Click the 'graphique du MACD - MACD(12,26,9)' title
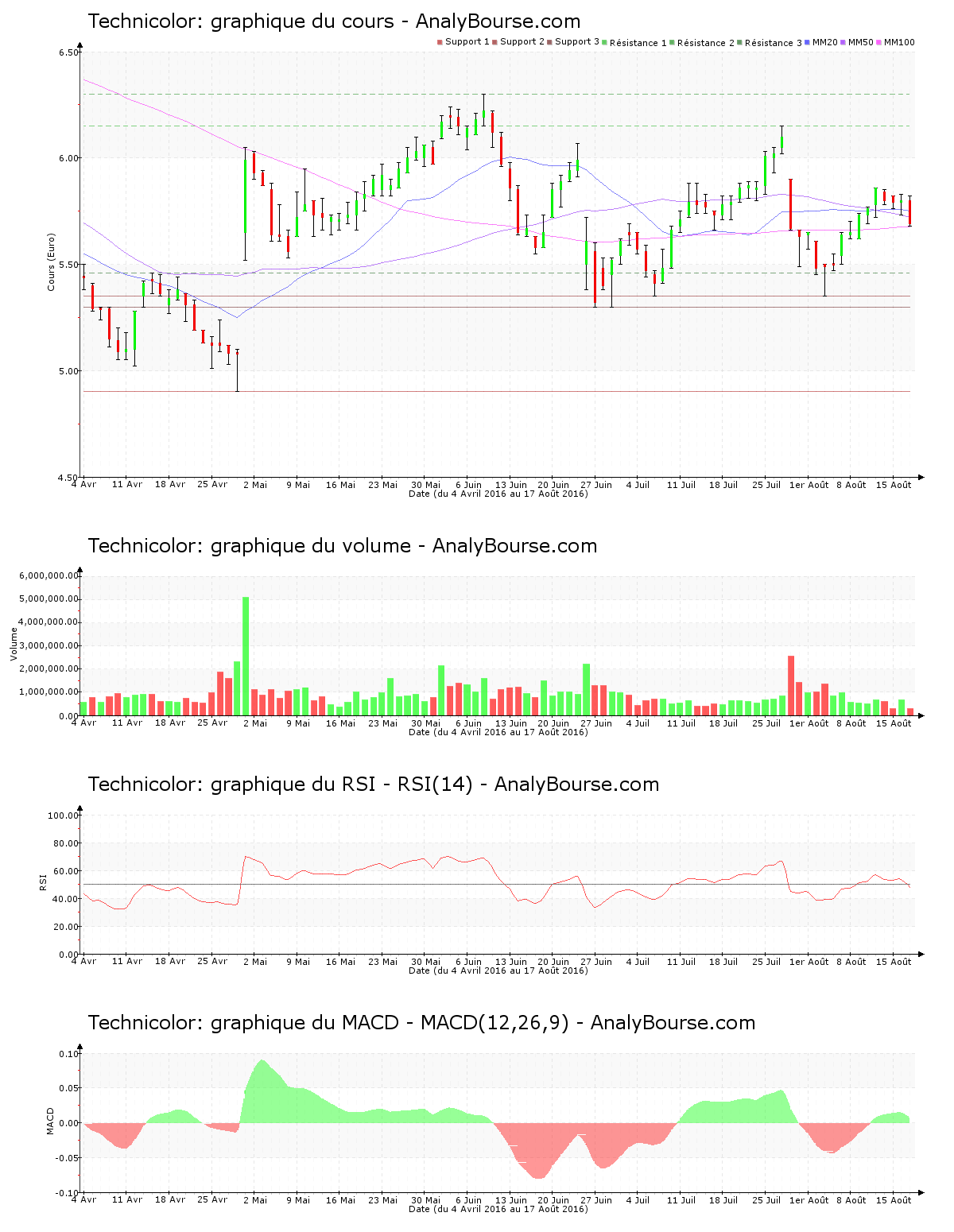The height and width of the screenshot is (1232, 954). (421, 1023)
